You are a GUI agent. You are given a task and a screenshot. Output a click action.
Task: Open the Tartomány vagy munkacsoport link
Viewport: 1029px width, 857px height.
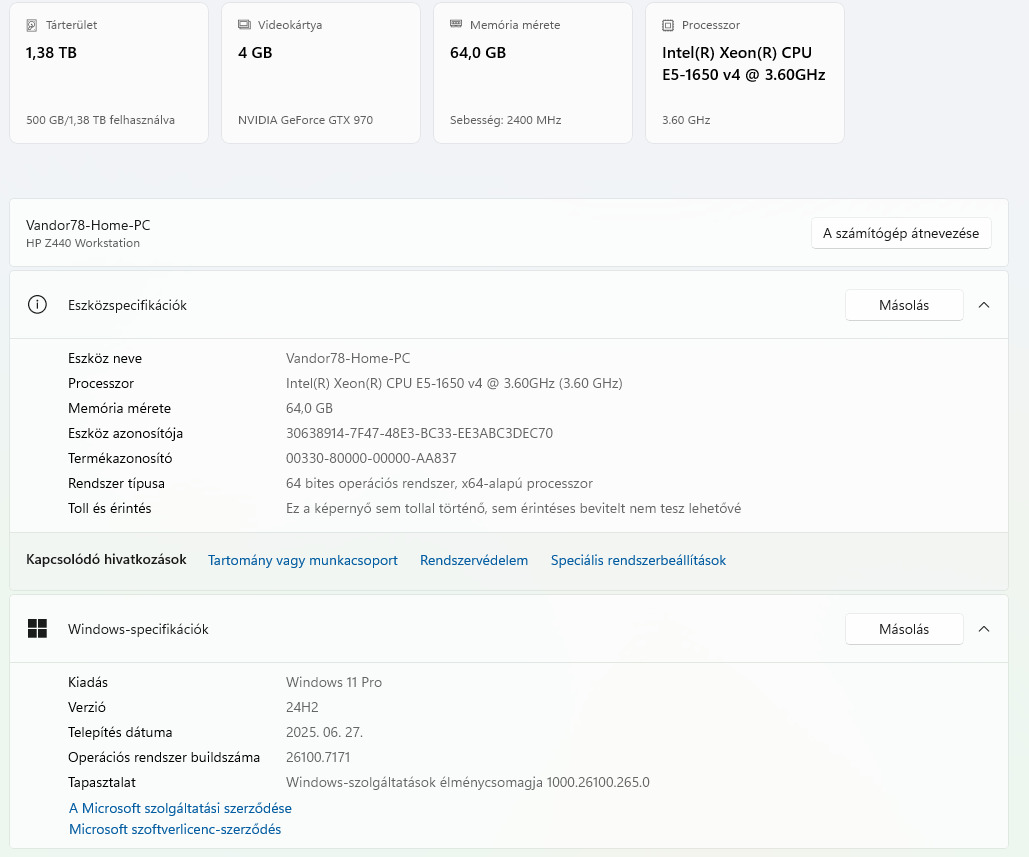click(303, 560)
